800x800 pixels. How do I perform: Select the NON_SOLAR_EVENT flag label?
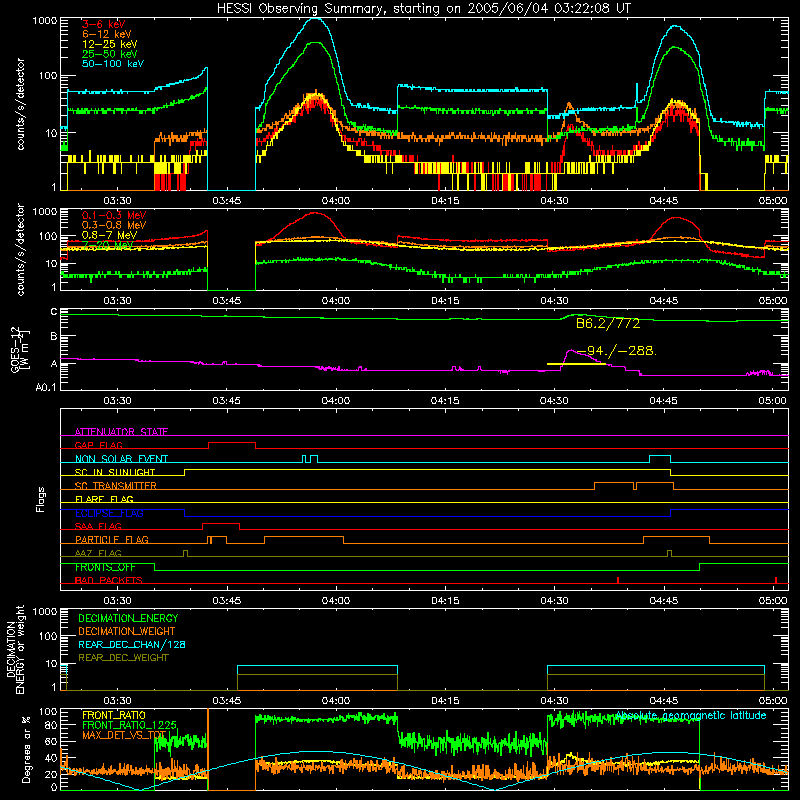tap(121, 459)
